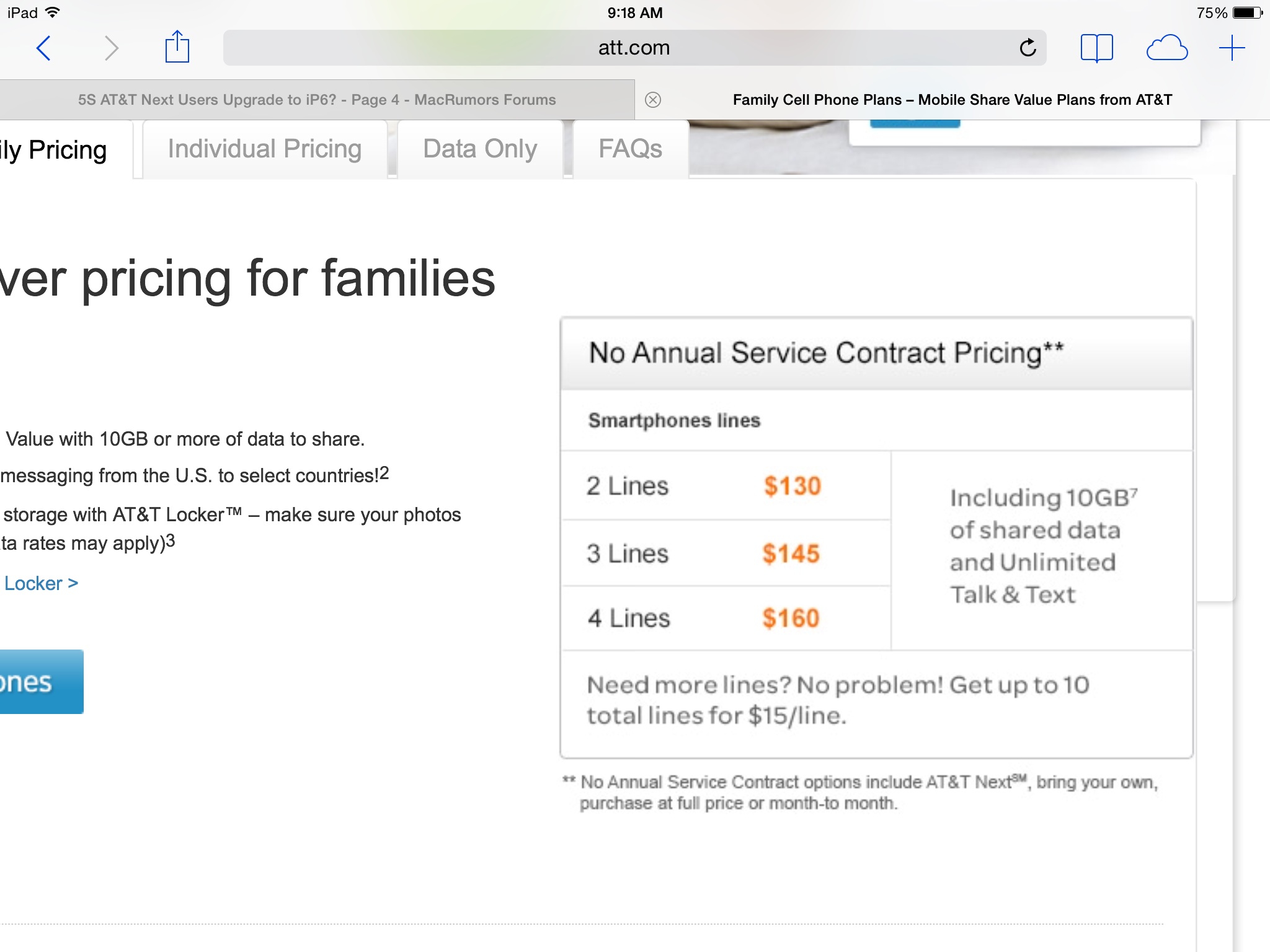This screenshot has width=1270, height=952.
Task: Tap the blue phones button
Action: [x=41, y=682]
